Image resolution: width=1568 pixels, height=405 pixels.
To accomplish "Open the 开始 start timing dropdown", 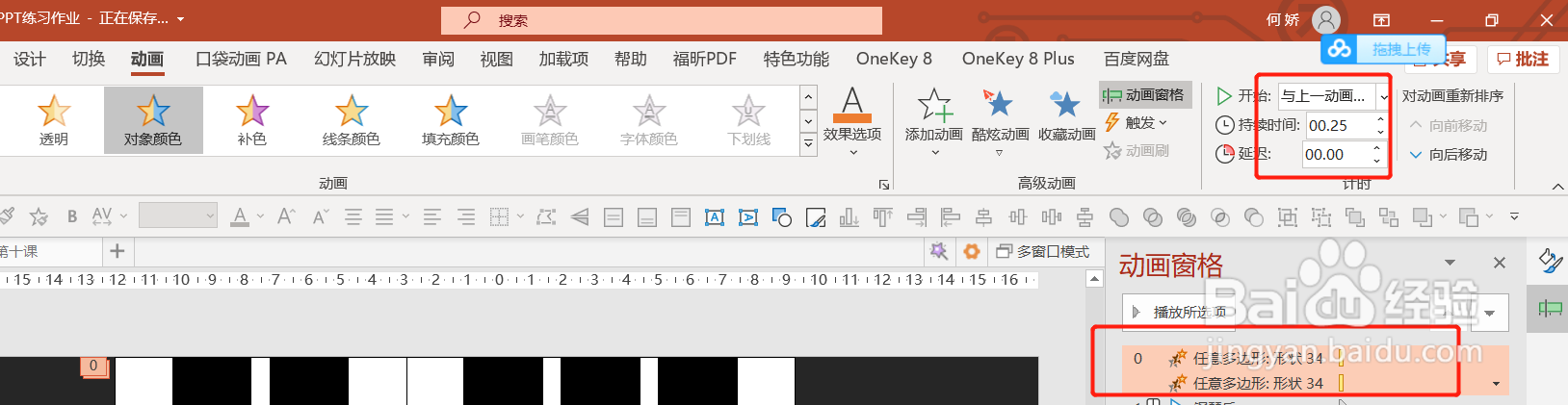I will 1383,96.
